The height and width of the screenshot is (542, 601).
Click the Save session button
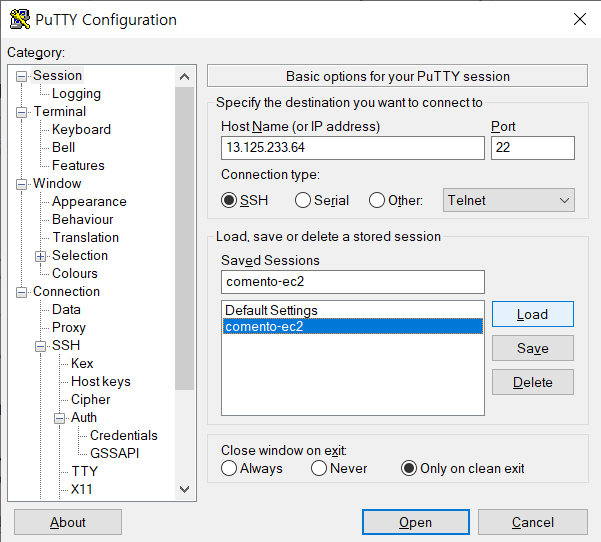(533, 348)
